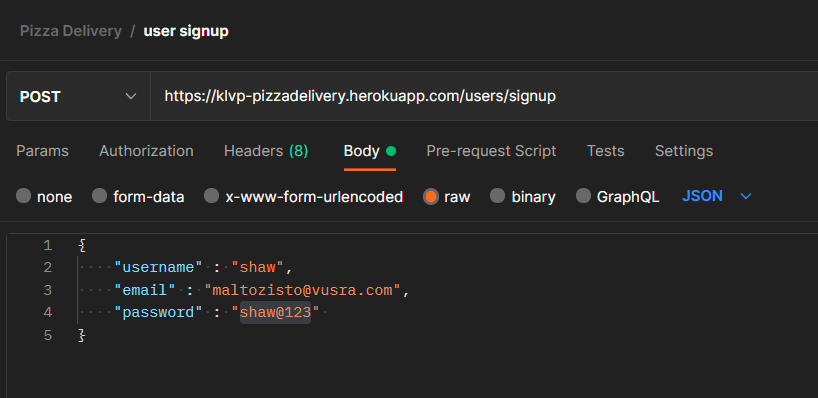Select the raw body radio option
Screen dimensions: 818x398
[431, 196]
